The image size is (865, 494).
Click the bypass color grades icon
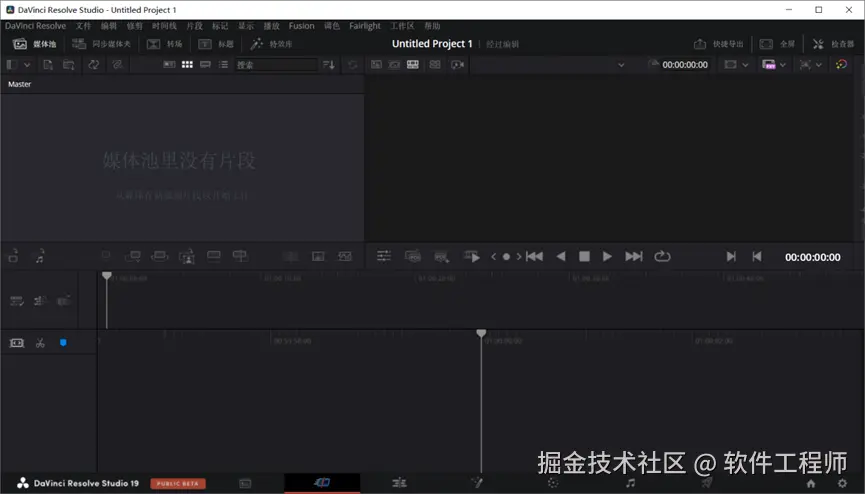pos(841,65)
